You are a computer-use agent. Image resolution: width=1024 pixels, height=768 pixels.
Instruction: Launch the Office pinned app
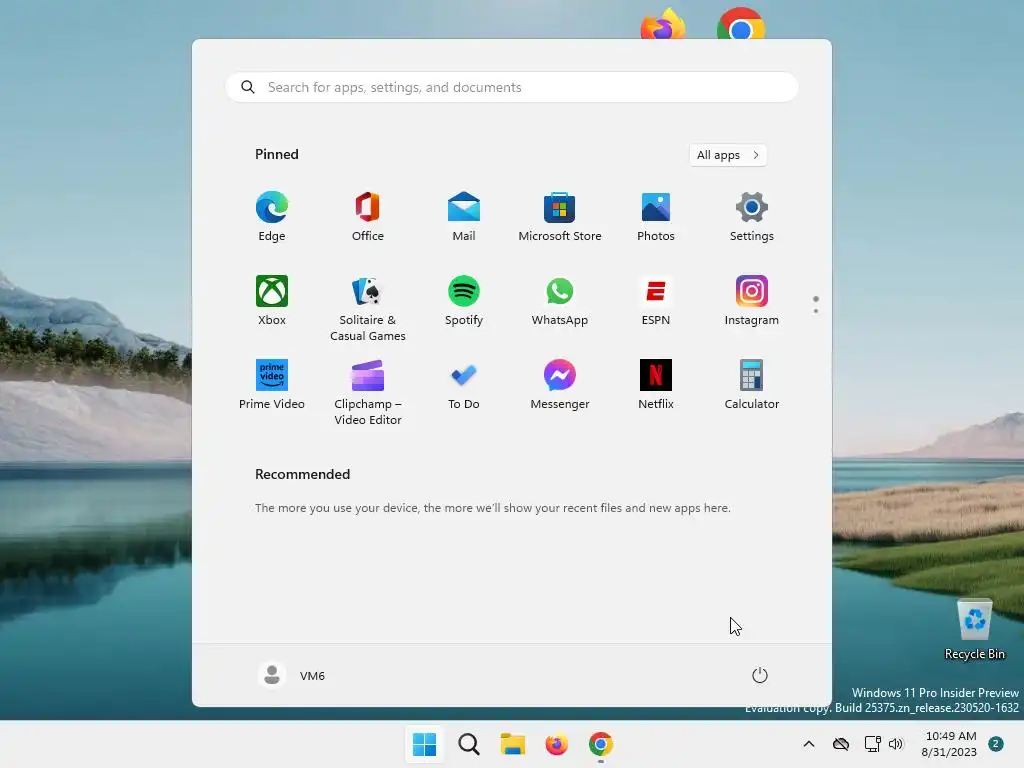[x=368, y=217]
